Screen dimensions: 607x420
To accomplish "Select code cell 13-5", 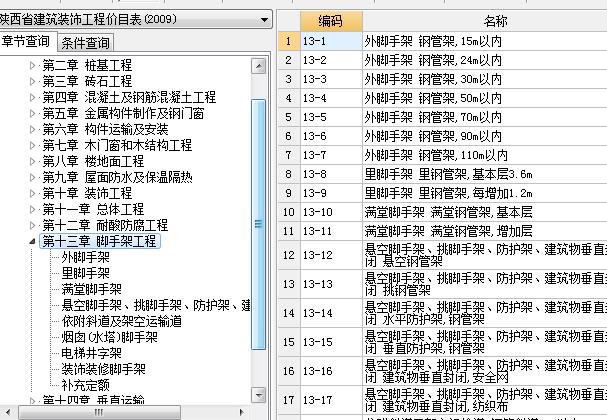I will tap(331, 117).
